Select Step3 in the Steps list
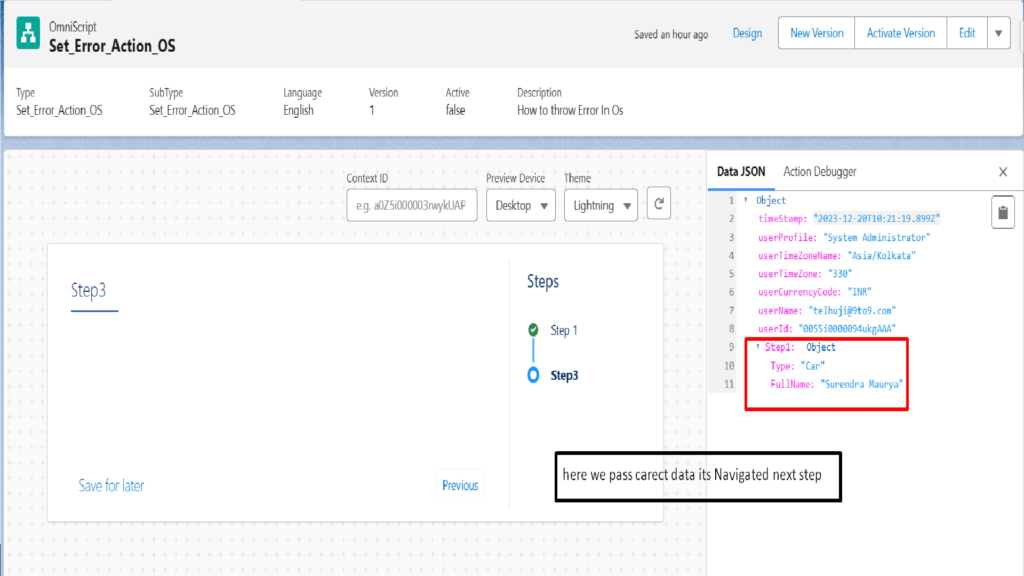Viewport: 1024px width, 576px height. tap(564, 376)
